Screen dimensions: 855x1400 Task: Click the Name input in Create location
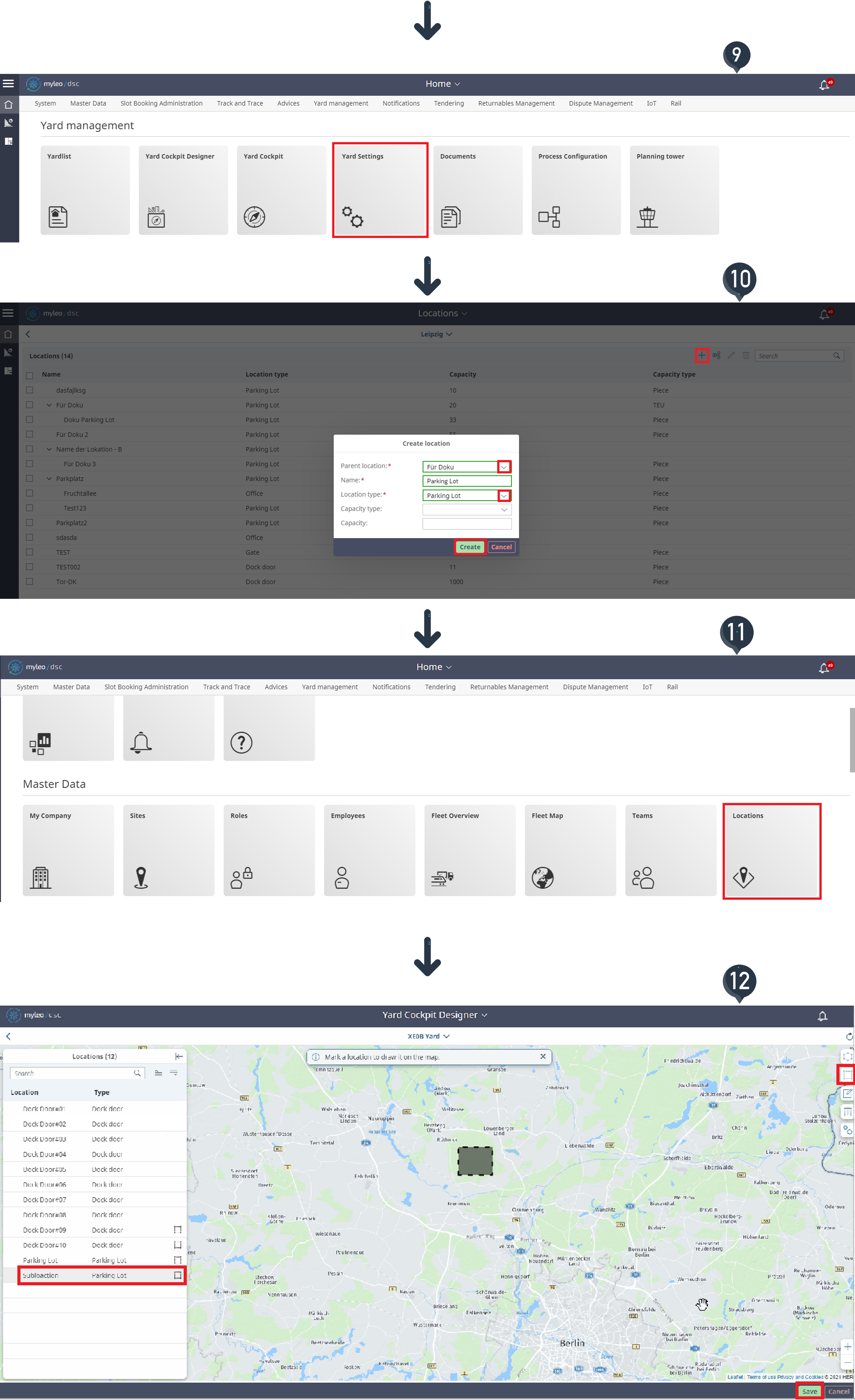tap(466, 481)
